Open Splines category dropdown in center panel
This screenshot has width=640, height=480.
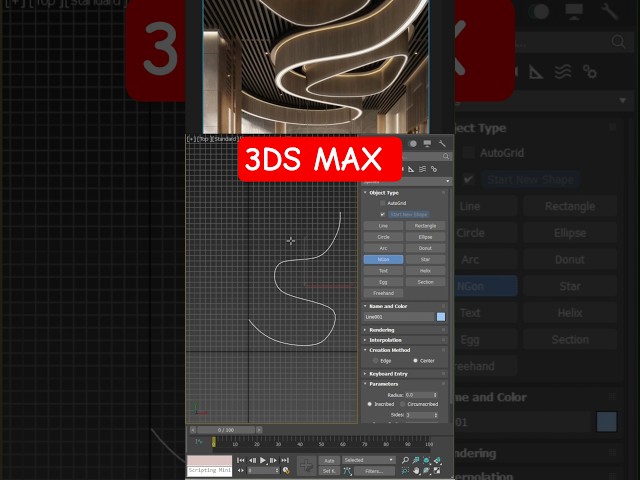pos(407,180)
